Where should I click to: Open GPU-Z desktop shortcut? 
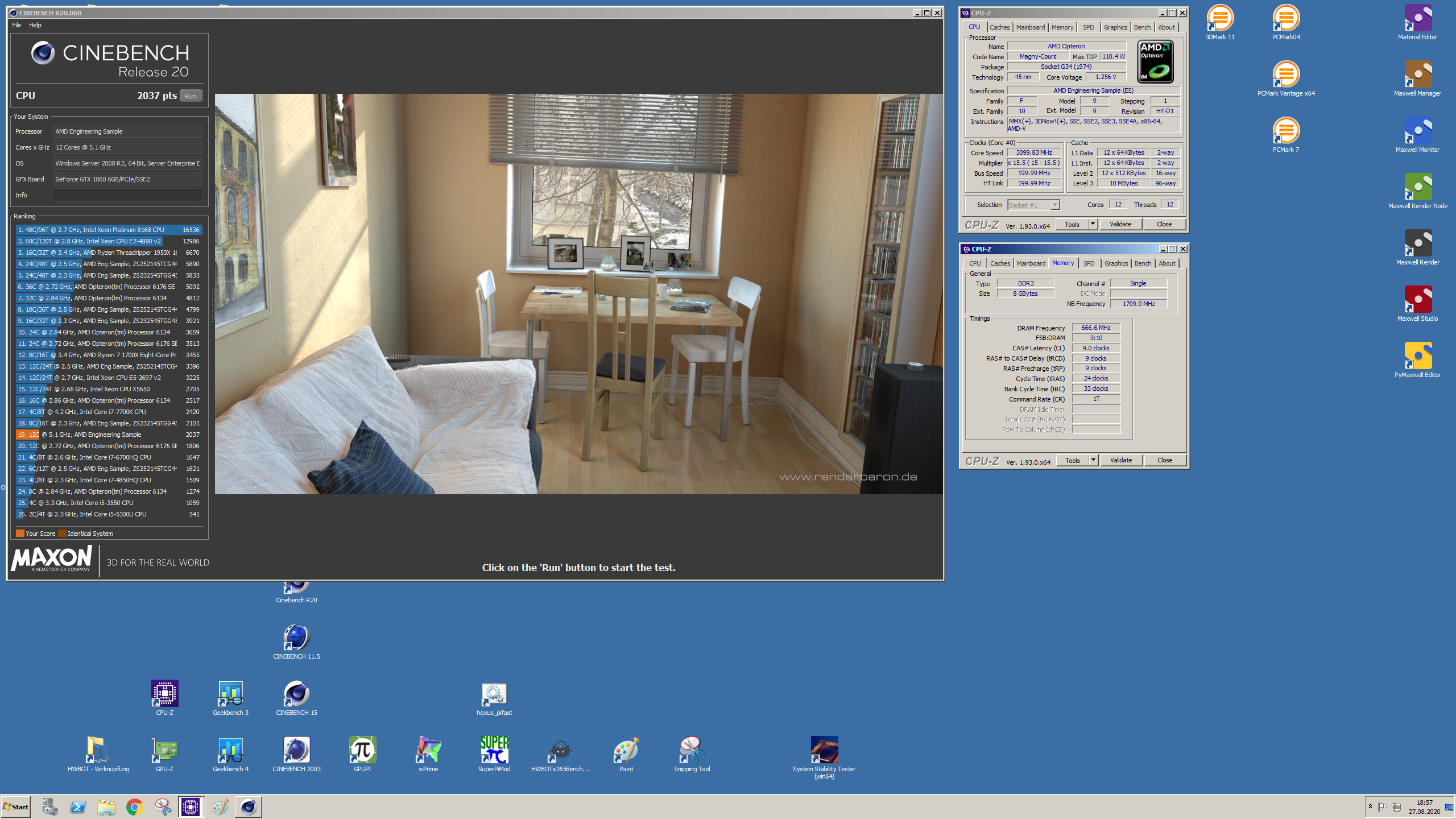(x=164, y=754)
